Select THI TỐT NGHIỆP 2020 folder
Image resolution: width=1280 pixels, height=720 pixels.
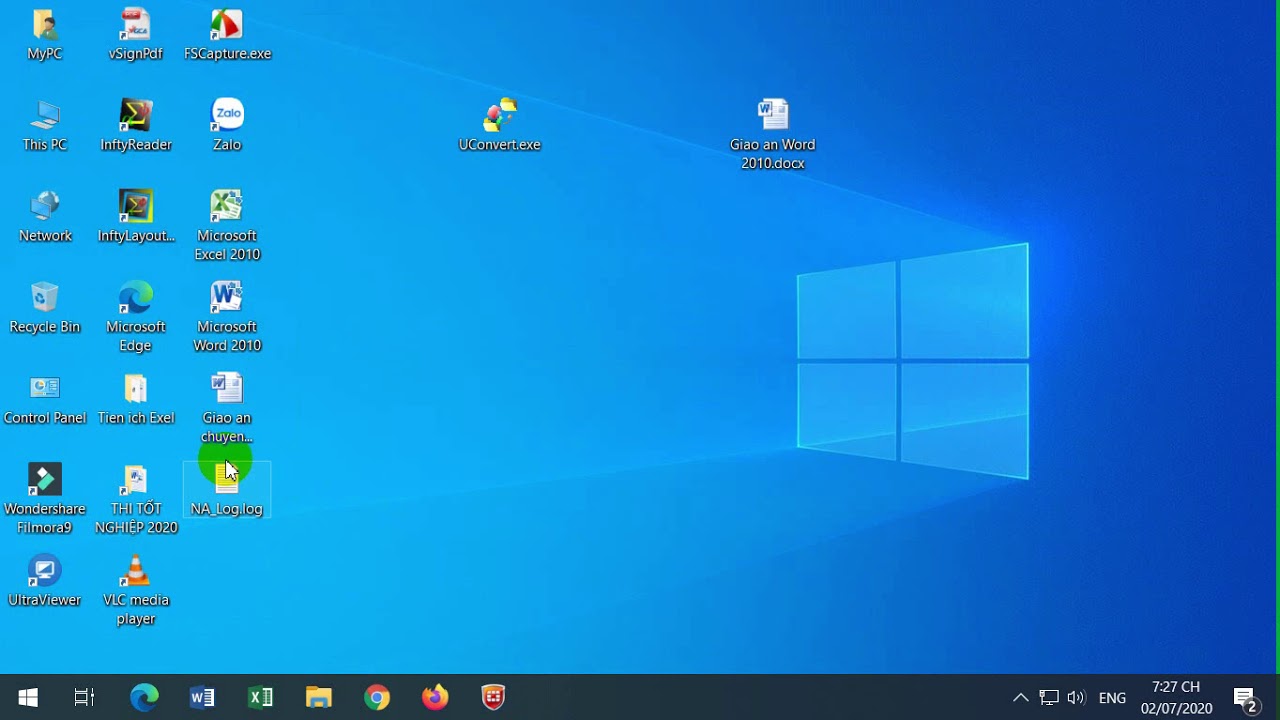[x=136, y=499]
